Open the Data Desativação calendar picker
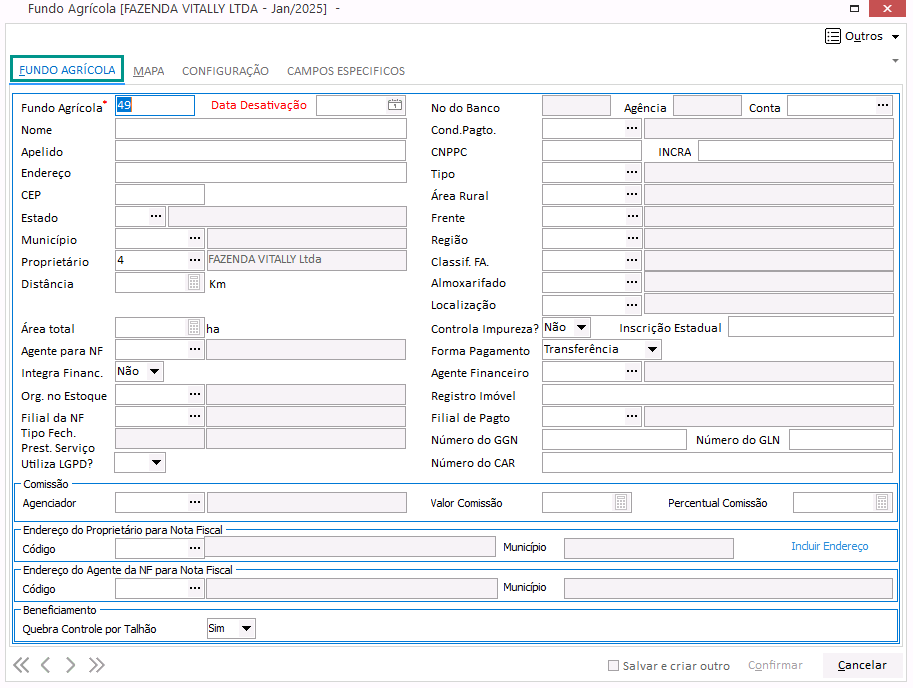Image resolution: width=913 pixels, height=688 pixels. click(395, 105)
